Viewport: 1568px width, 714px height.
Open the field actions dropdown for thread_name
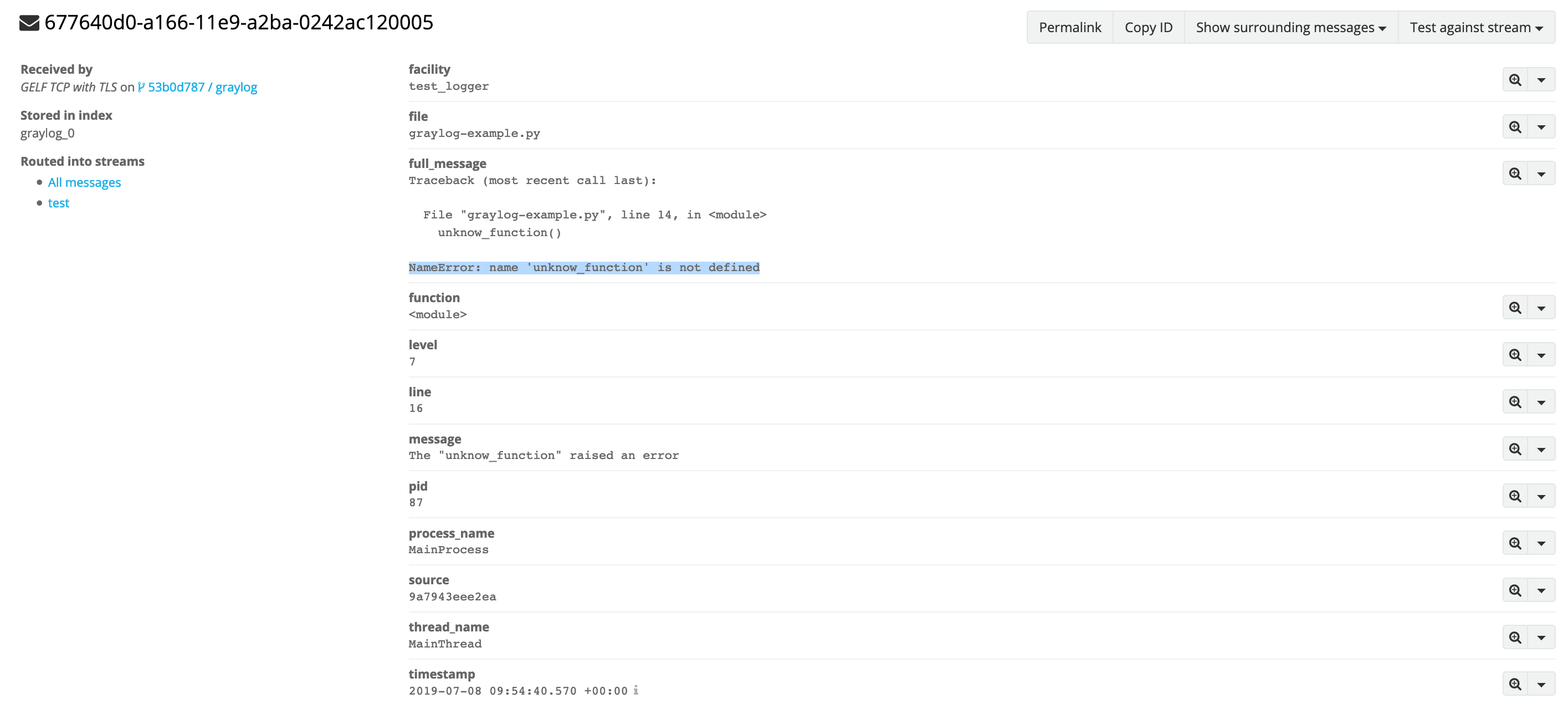coord(1542,636)
